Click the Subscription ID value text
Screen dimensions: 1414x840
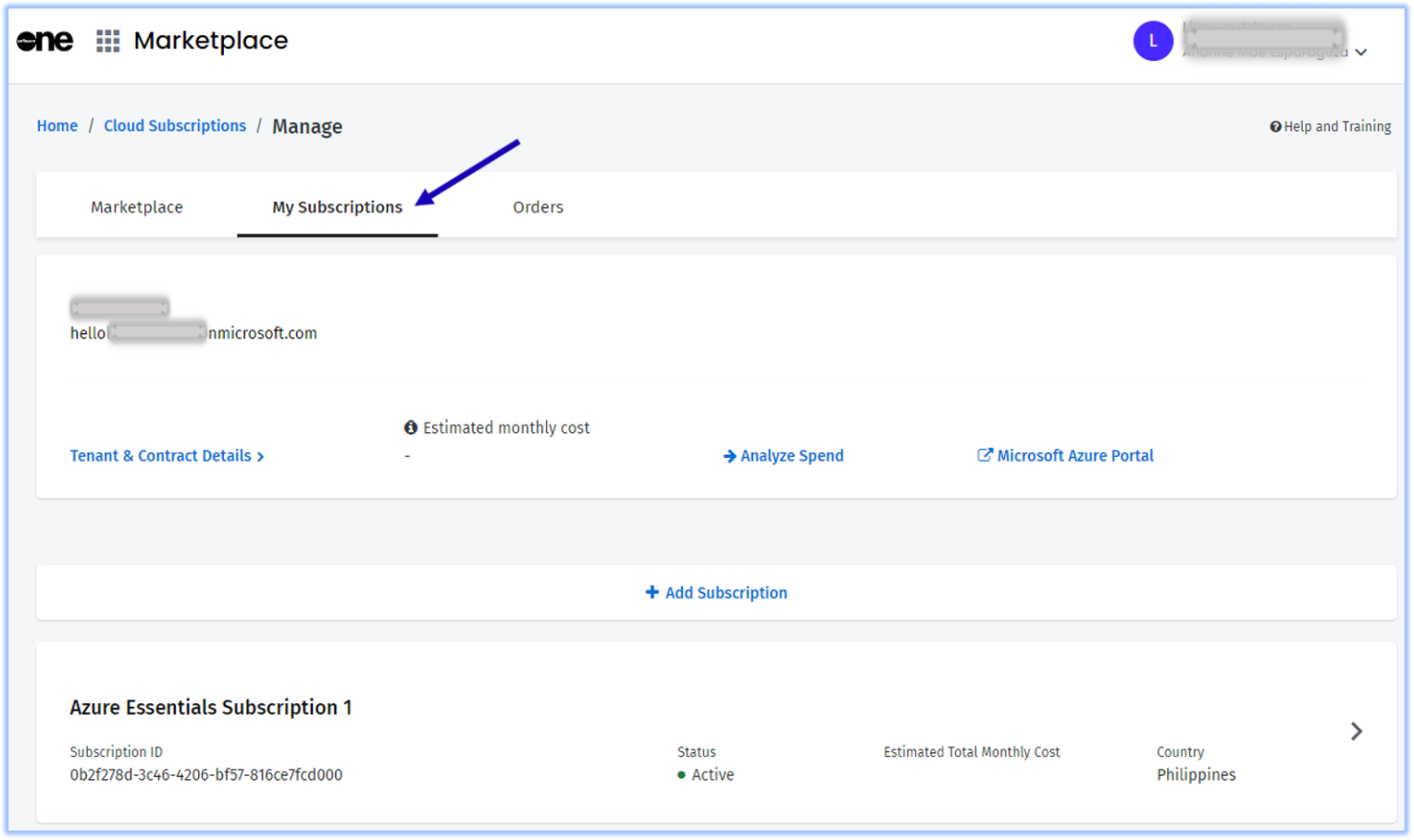click(x=206, y=775)
